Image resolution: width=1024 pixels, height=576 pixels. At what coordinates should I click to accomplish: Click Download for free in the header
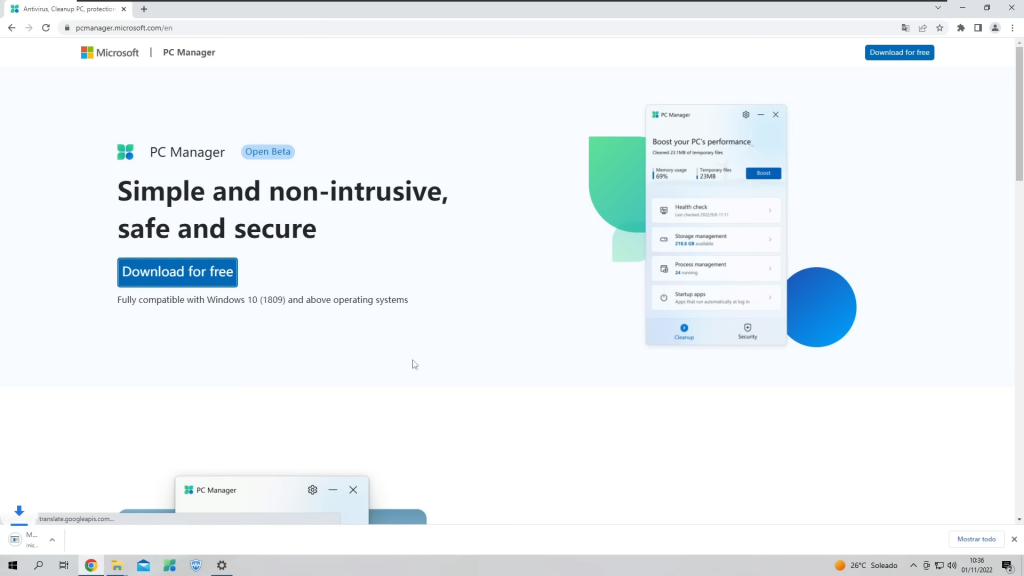pos(899,52)
